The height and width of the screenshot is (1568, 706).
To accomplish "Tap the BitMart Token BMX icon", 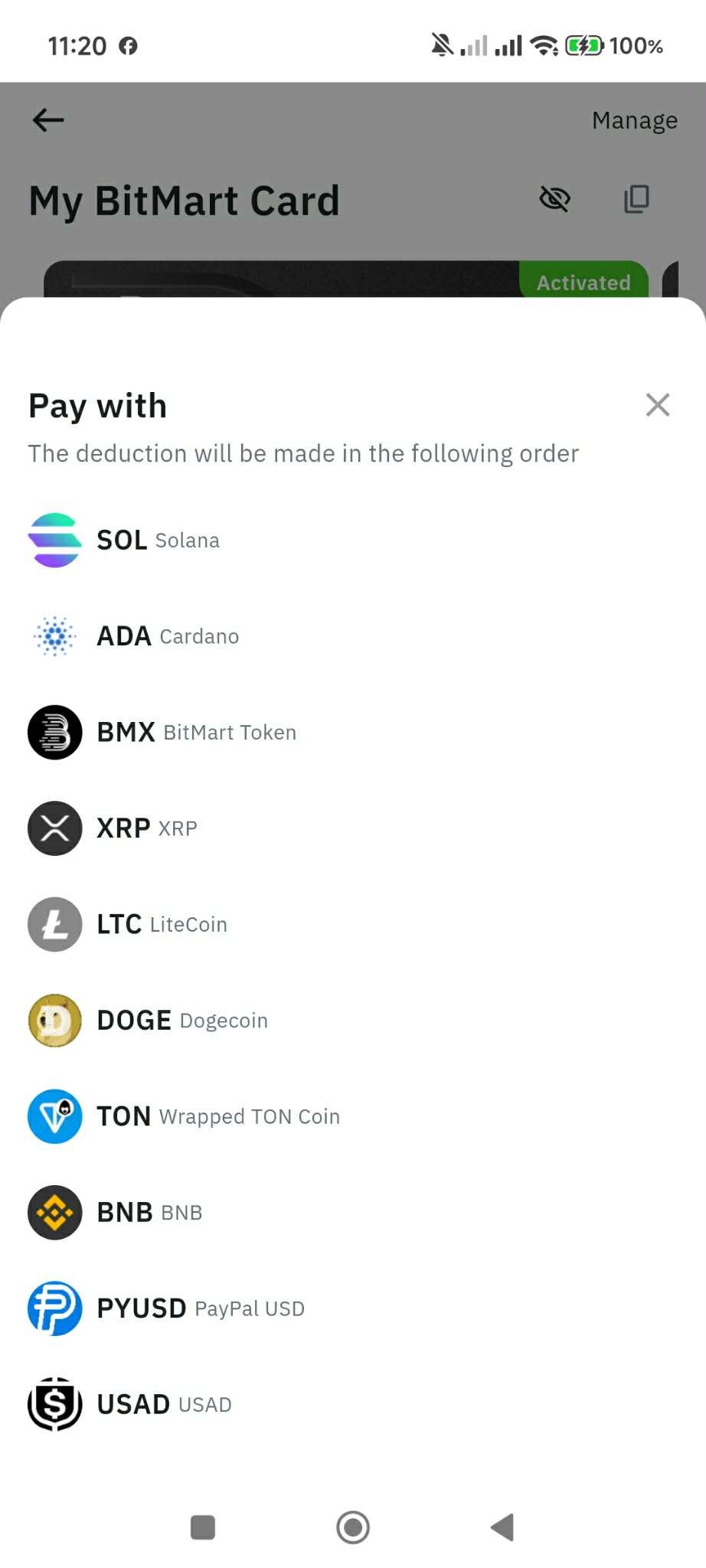I will 54,732.
